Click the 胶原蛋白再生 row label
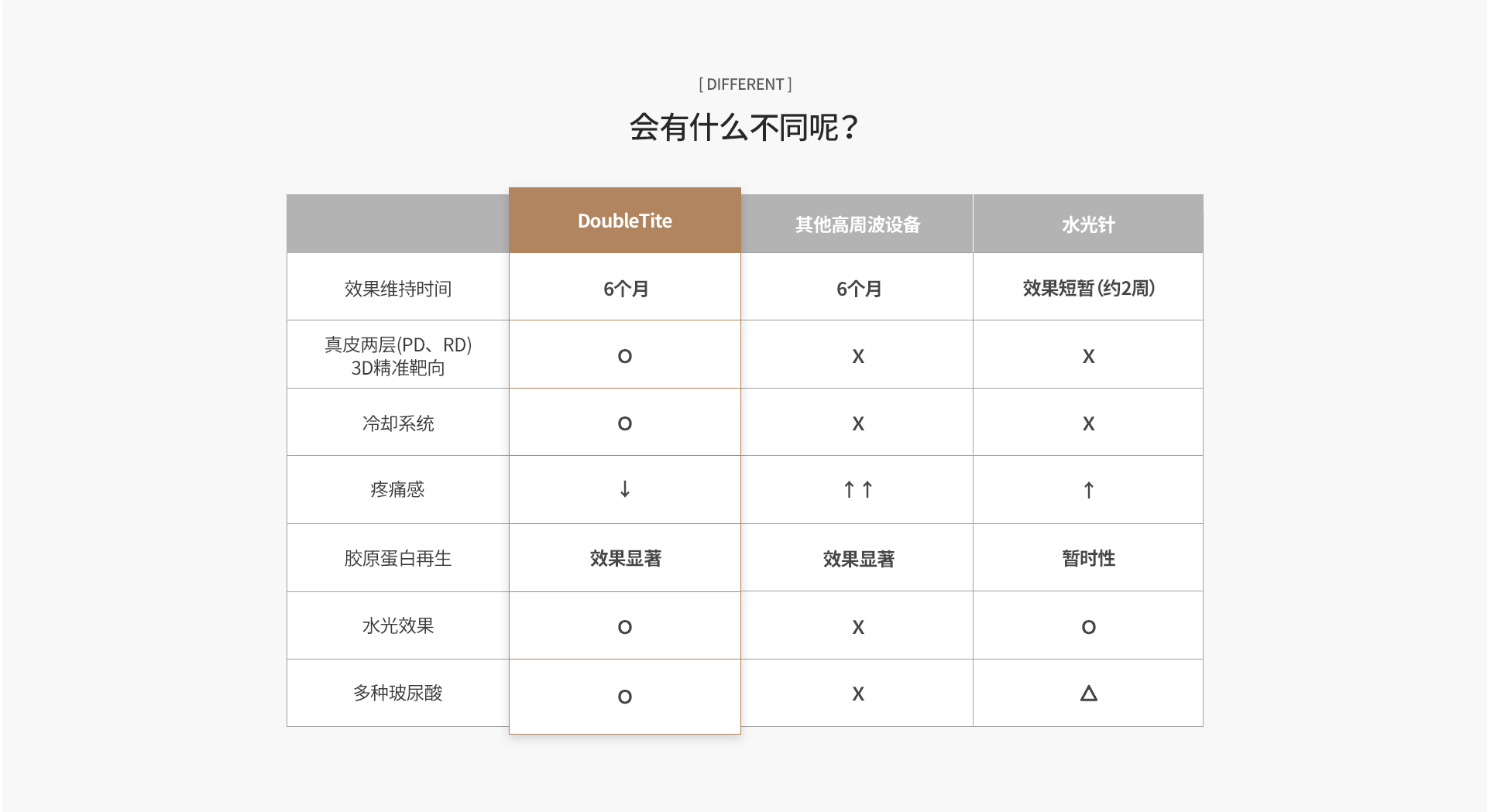Image resolution: width=1487 pixels, height=812 pixels. click(x=398, y=558)
